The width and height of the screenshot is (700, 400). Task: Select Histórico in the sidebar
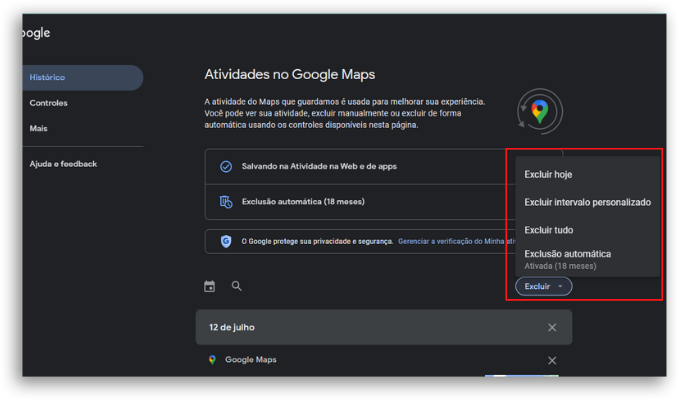pos(83,78)
